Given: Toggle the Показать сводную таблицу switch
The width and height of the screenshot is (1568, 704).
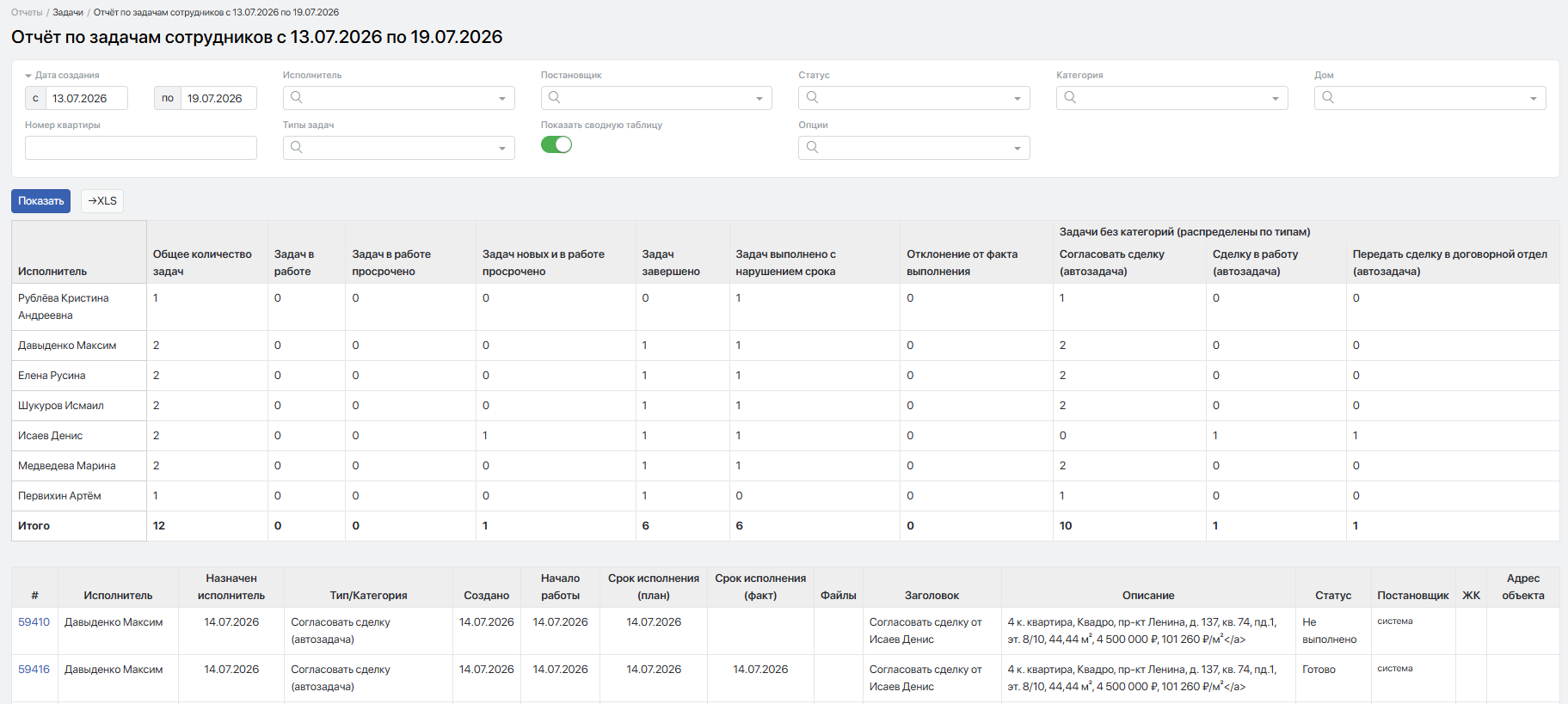Looking at the screenshot, I should tap(556, 144).
